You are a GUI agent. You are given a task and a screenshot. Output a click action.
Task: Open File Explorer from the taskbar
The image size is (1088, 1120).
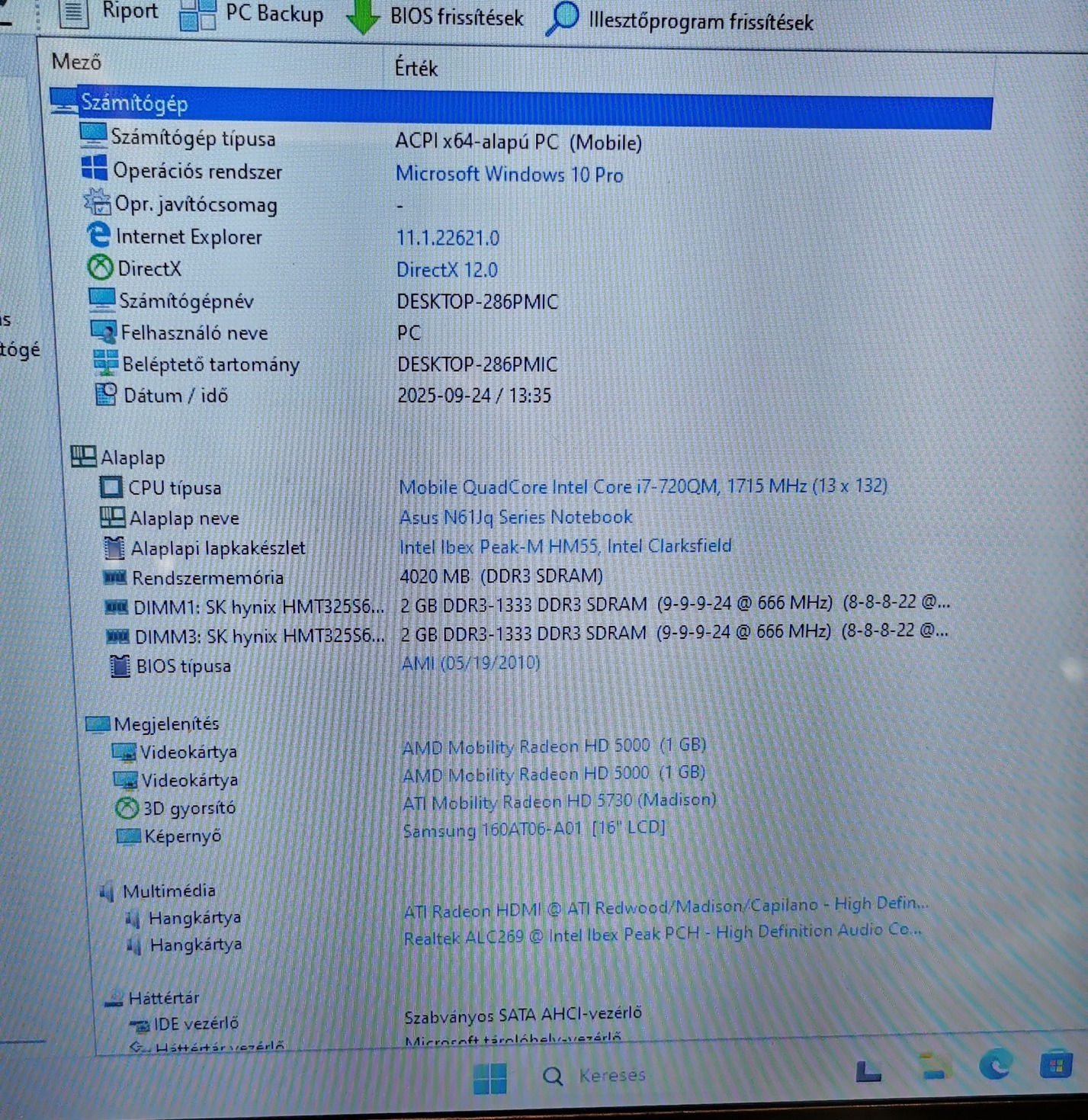click(x=935, y=1065)
